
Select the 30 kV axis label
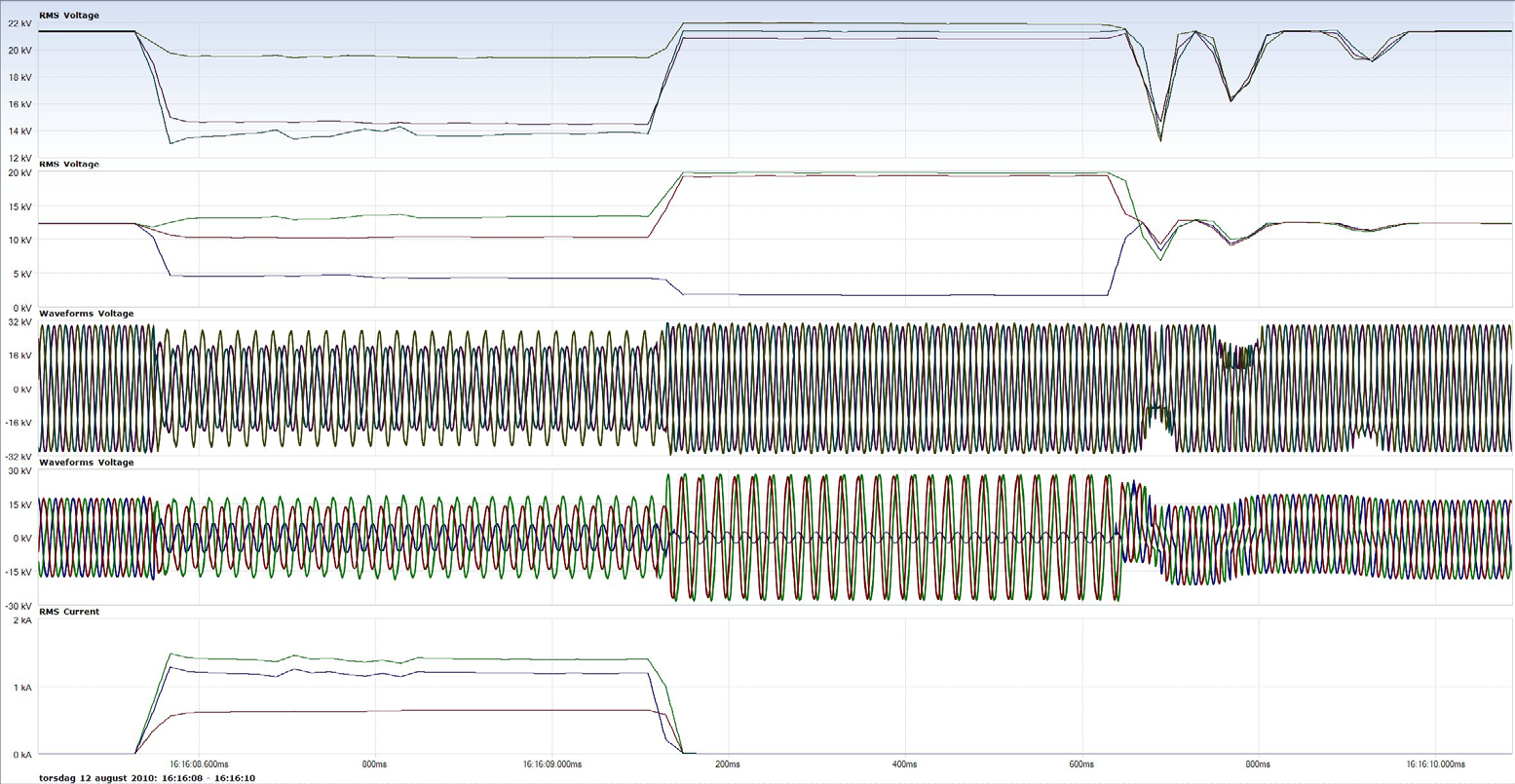click(x=19, y=471)
